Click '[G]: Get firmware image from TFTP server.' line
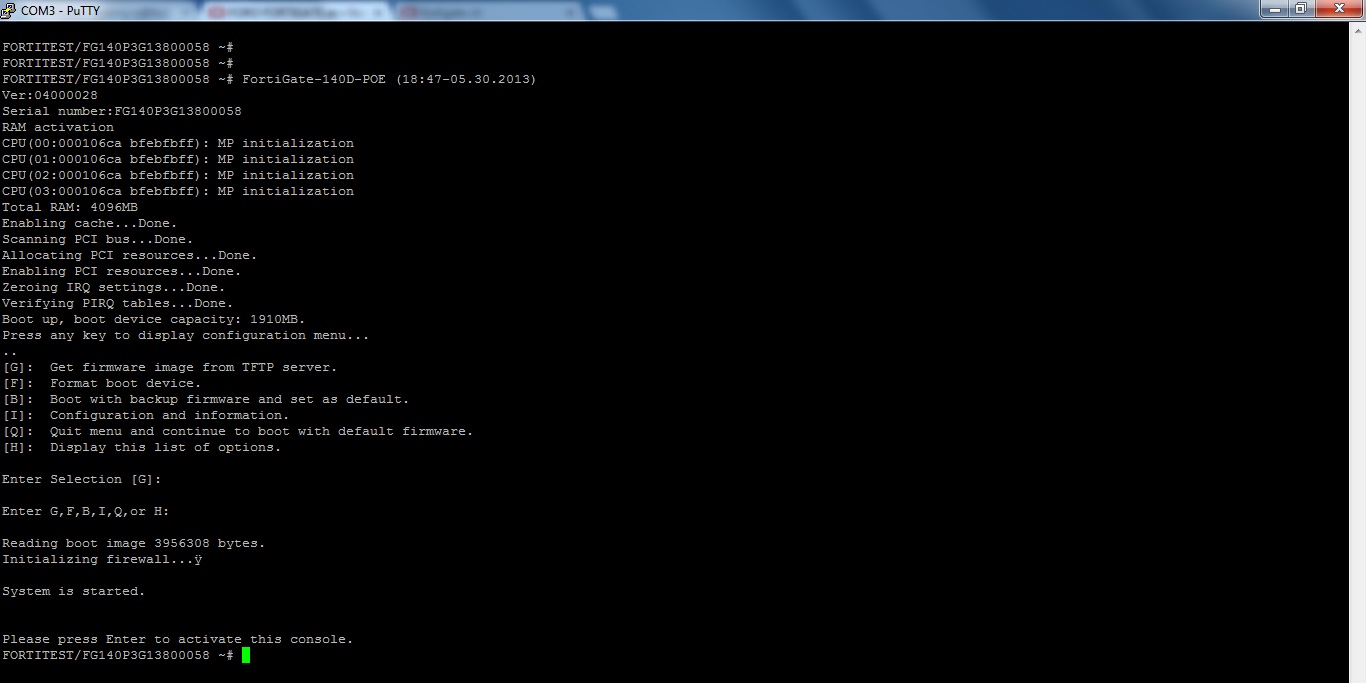Viewport: 1366px width, 683px height. (x=170, y=367)
